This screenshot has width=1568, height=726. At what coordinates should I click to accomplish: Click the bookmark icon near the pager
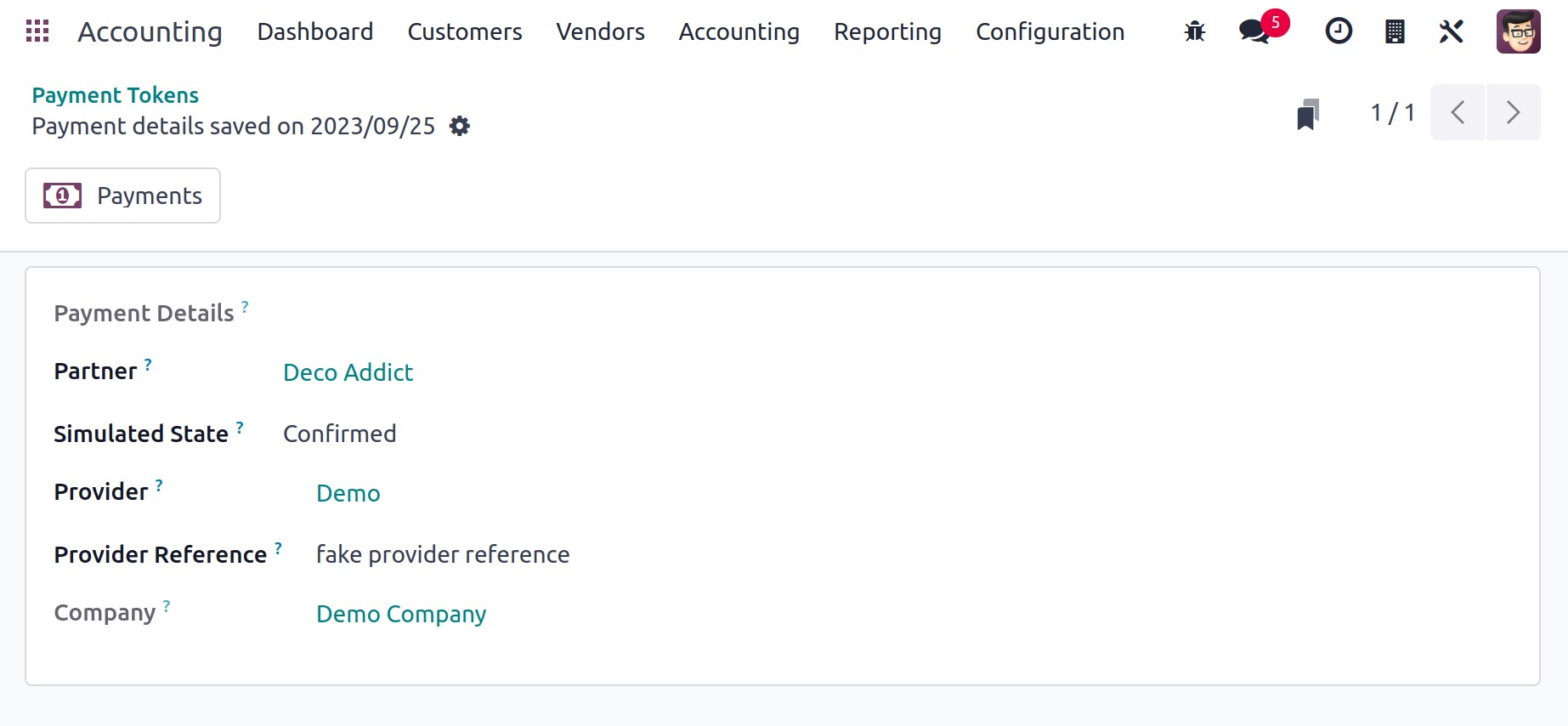[x=1308, y=114]
